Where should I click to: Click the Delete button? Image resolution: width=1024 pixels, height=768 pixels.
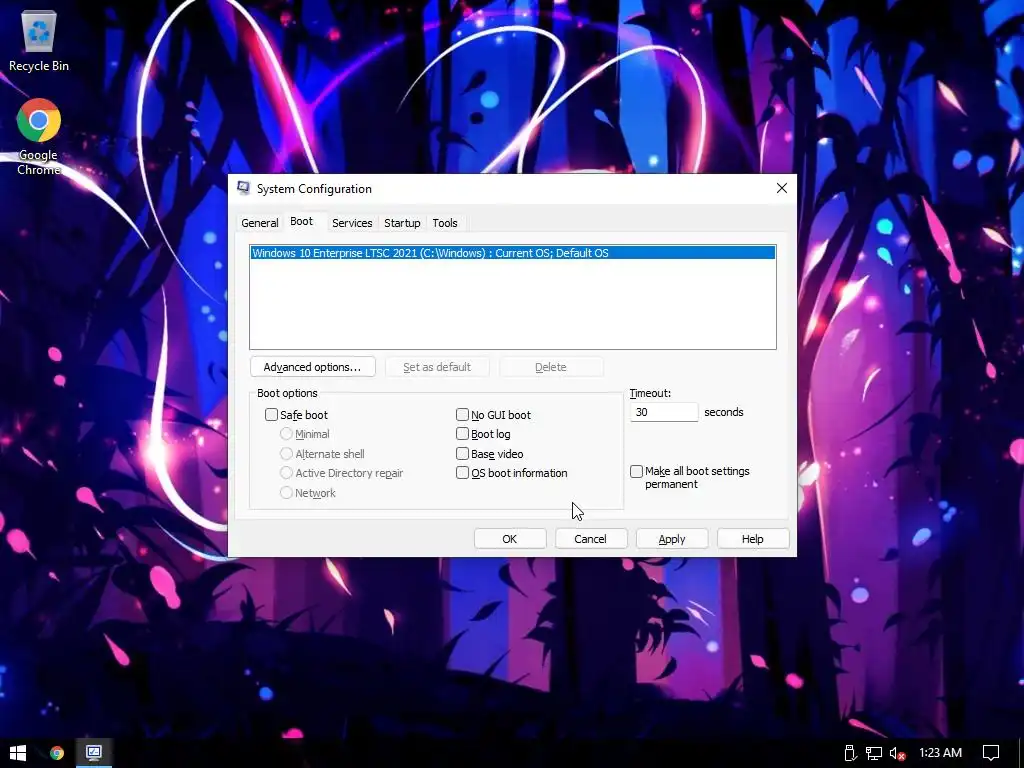click(551, 367)
